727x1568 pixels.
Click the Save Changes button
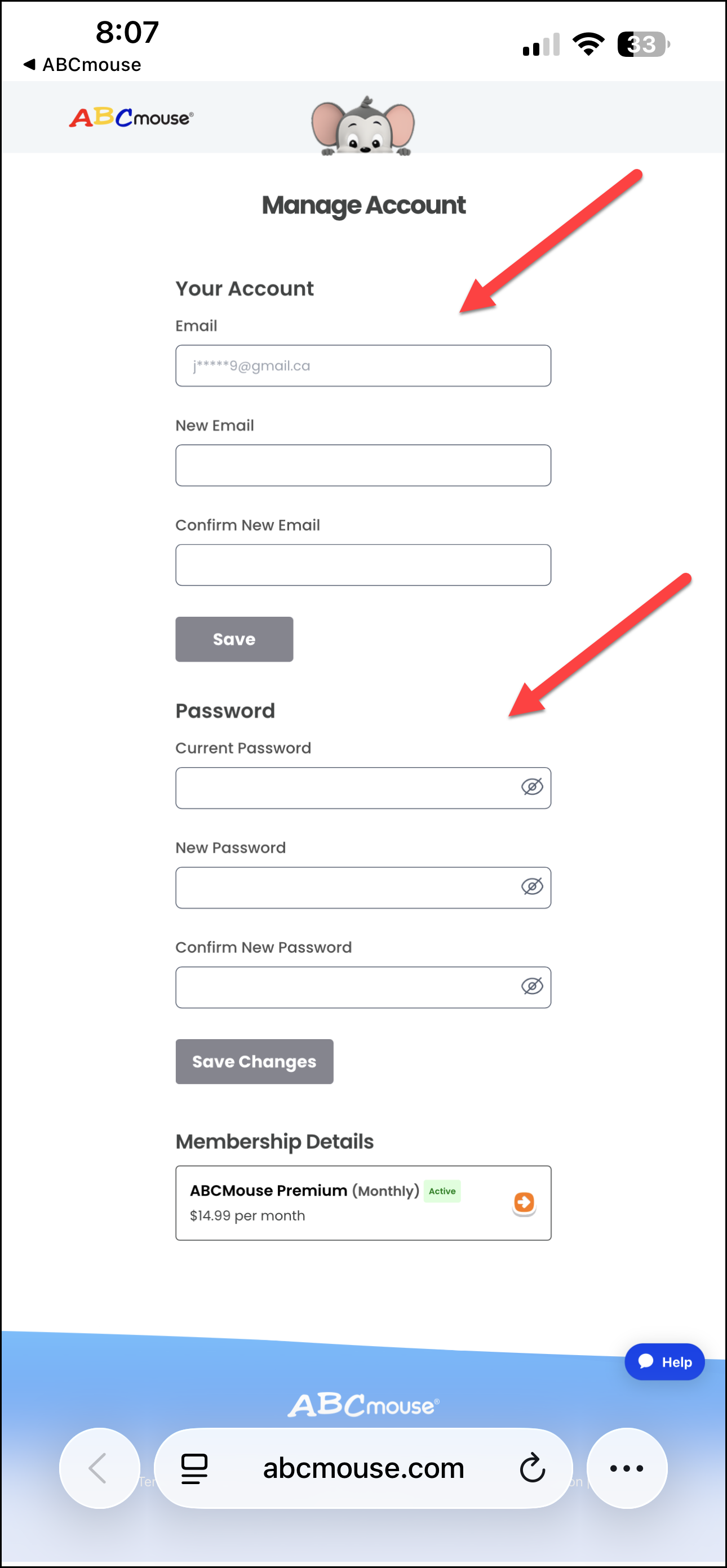click(254, 1062)
